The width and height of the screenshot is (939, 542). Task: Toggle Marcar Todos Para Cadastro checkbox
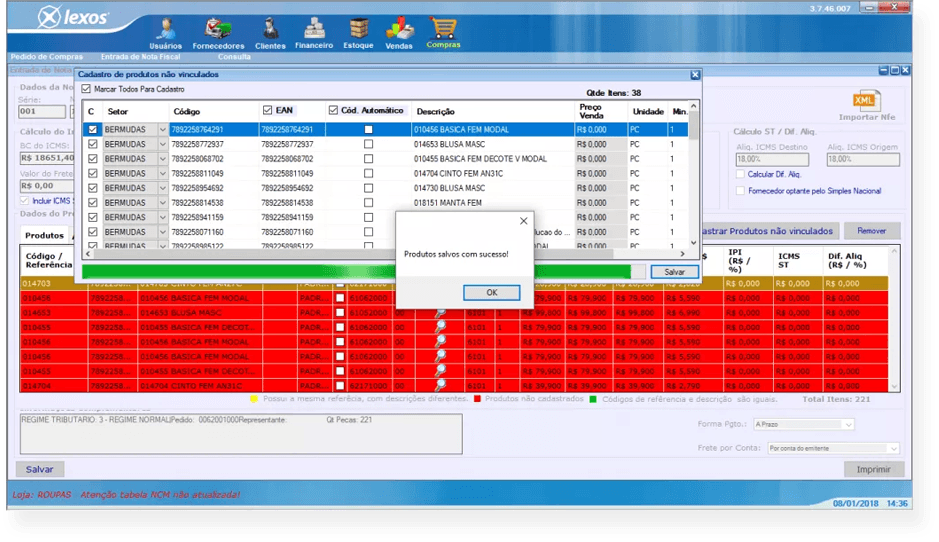[x=86, y=89]
